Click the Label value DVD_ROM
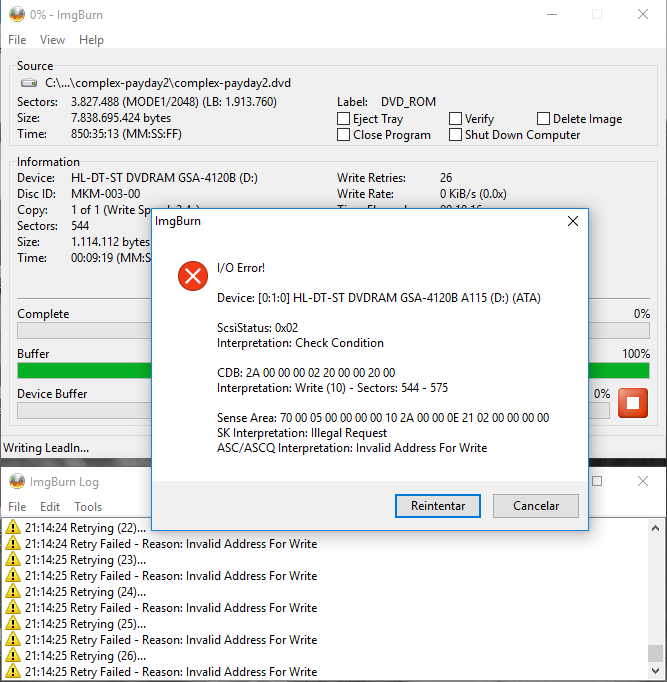The height and width of the screenshot is (682, 667). (408, 102)
